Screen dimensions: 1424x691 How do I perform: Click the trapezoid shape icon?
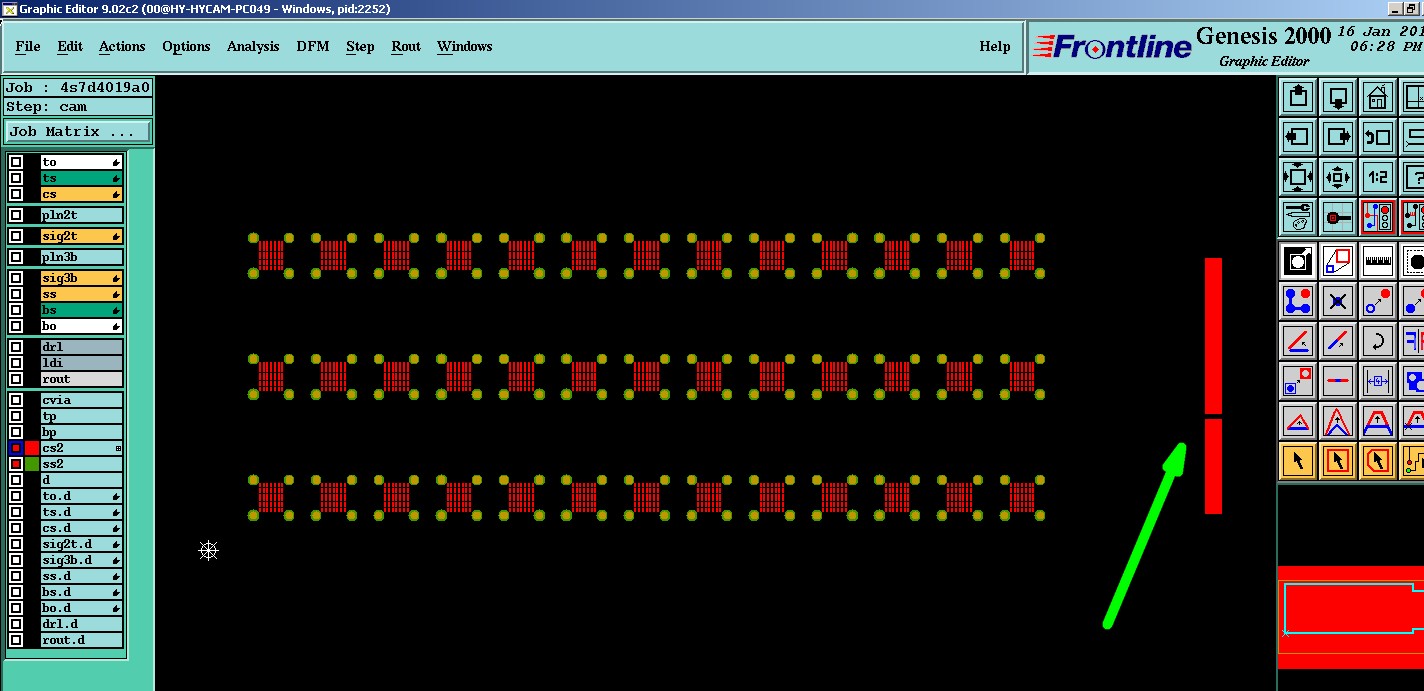pyautogui.click(x=1378, y=421)
